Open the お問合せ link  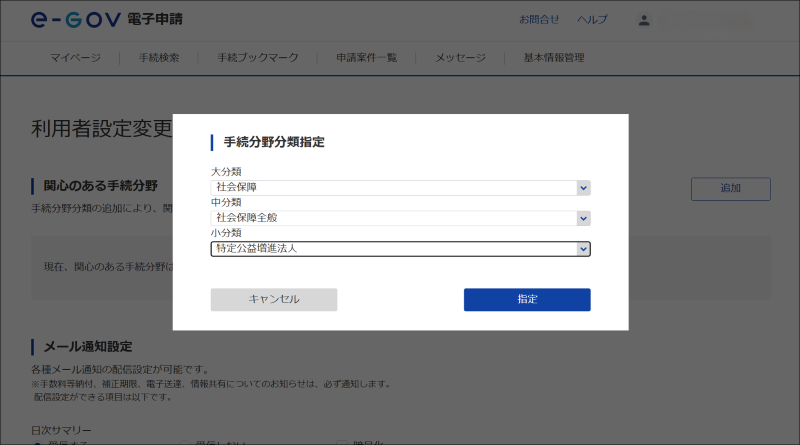539,19
